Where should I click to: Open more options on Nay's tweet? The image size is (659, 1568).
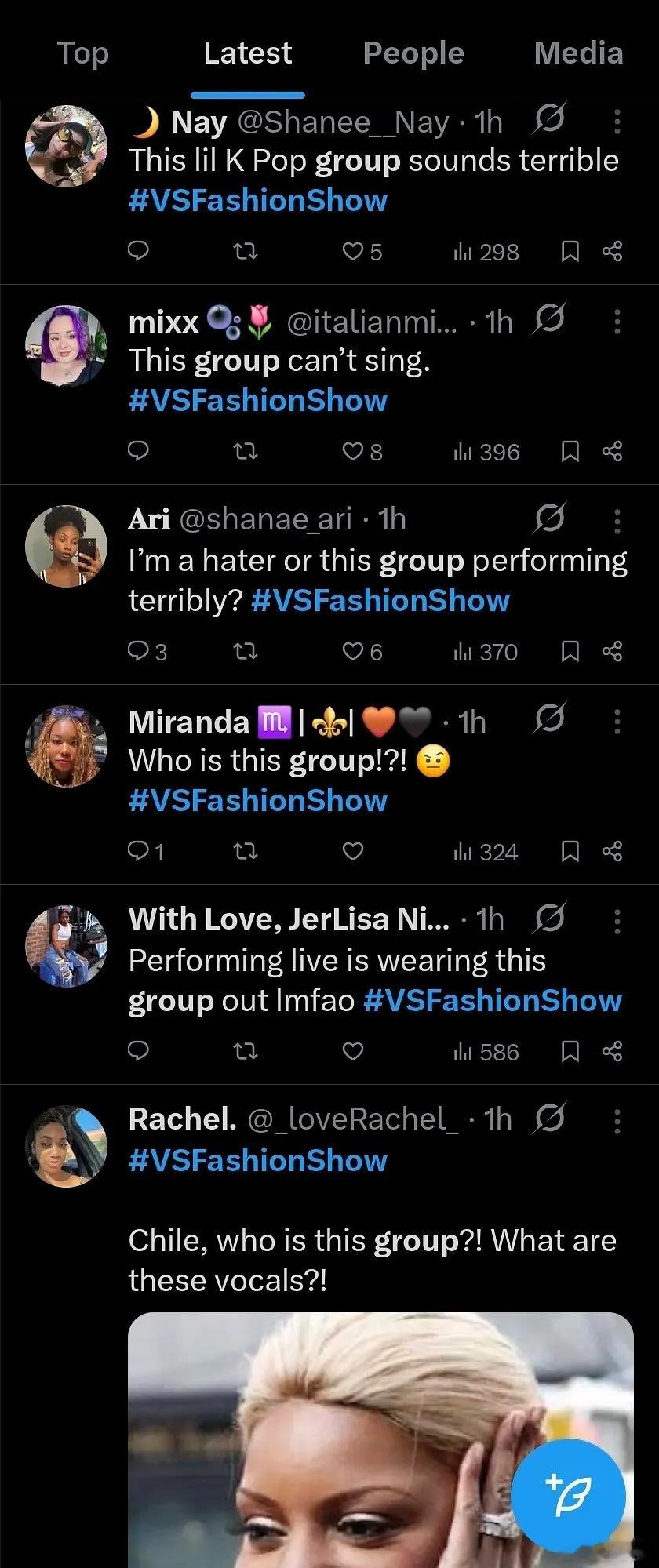(617, 122)
